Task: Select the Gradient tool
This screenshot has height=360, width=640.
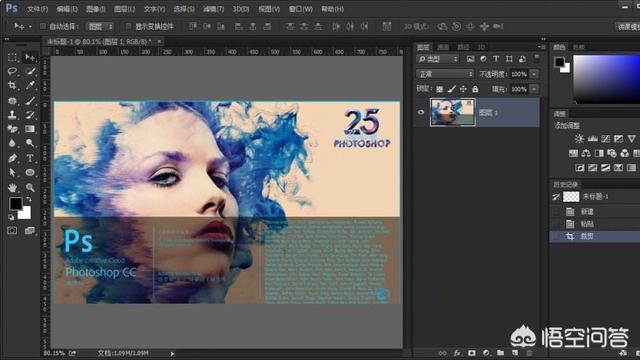Action: click(30, 129)
